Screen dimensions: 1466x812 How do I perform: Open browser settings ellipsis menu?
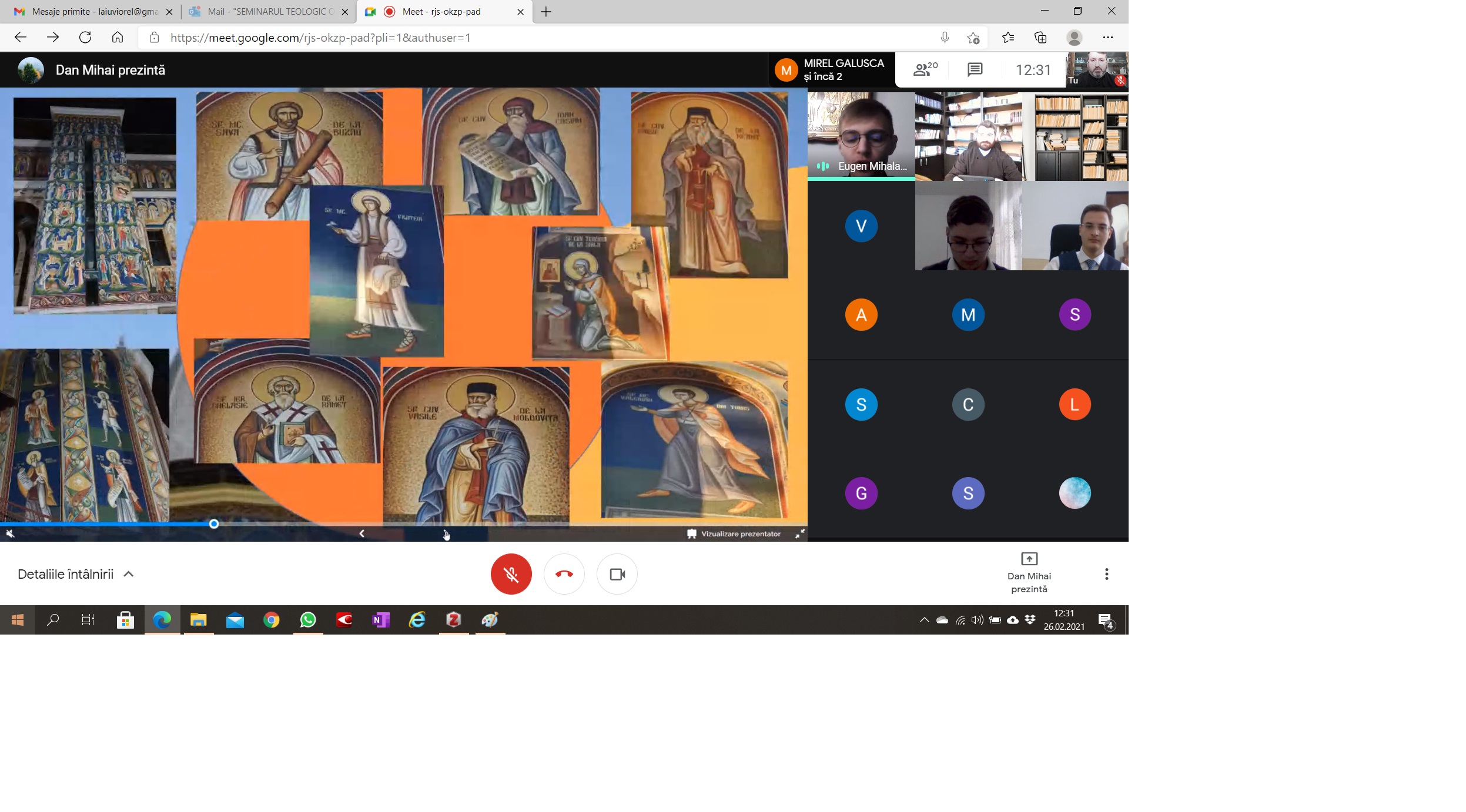point(1107,38)
